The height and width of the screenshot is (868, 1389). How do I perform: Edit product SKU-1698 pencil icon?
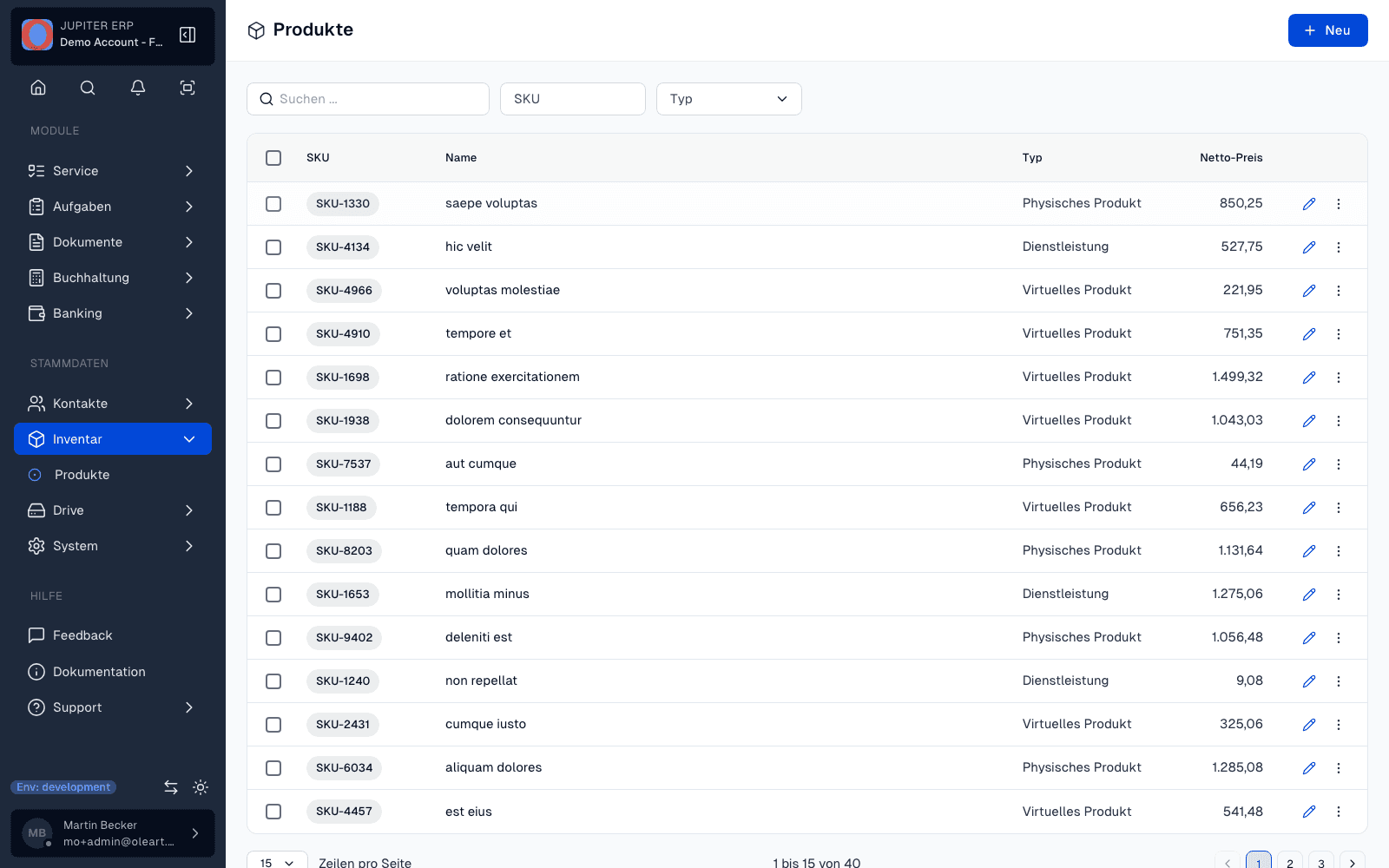(1309, 378)
